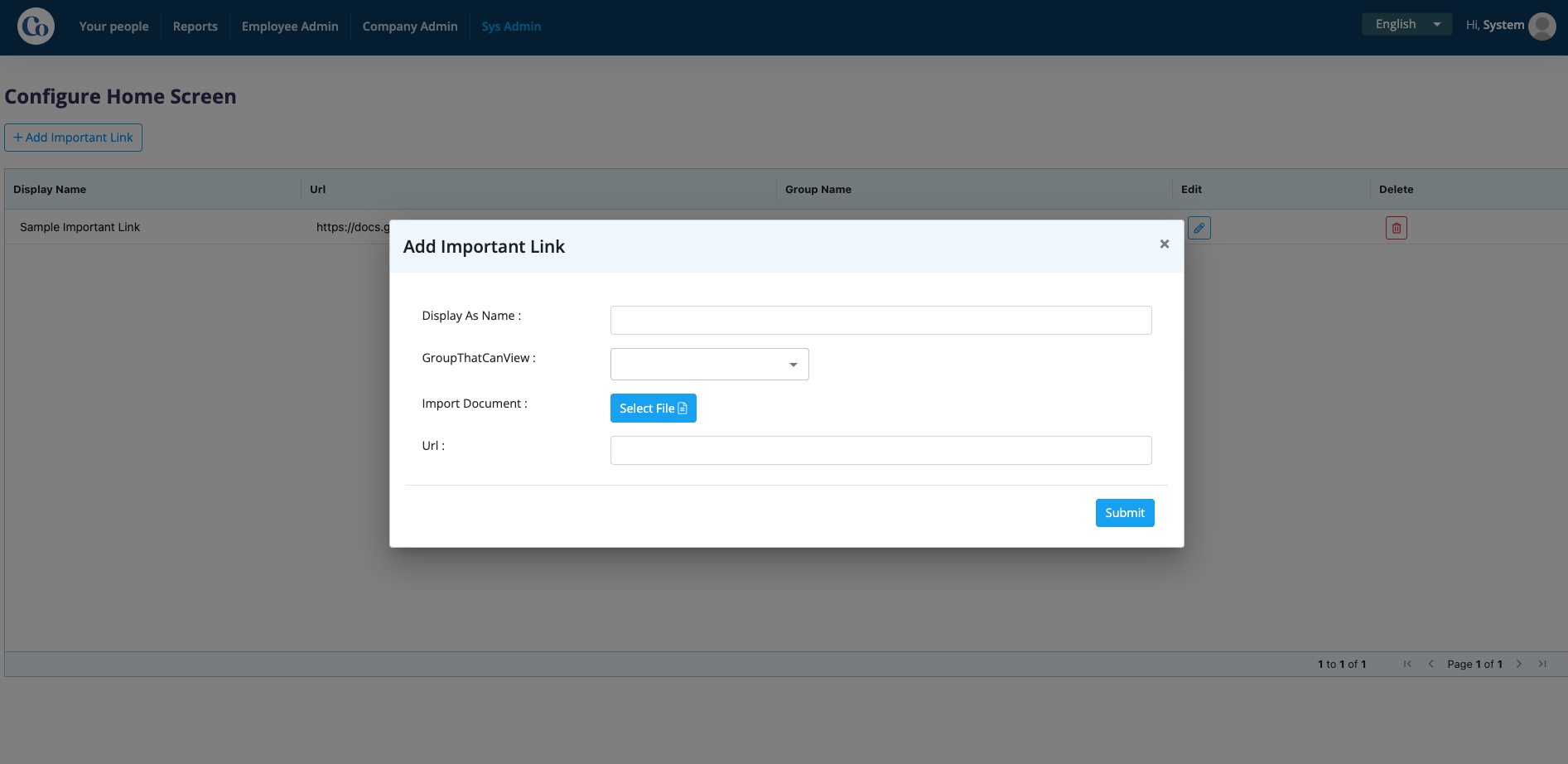Viewport: 1568px width, 764px height.
Task: Submit the Add Important Link form
Action: click(x=1124, y=513)
